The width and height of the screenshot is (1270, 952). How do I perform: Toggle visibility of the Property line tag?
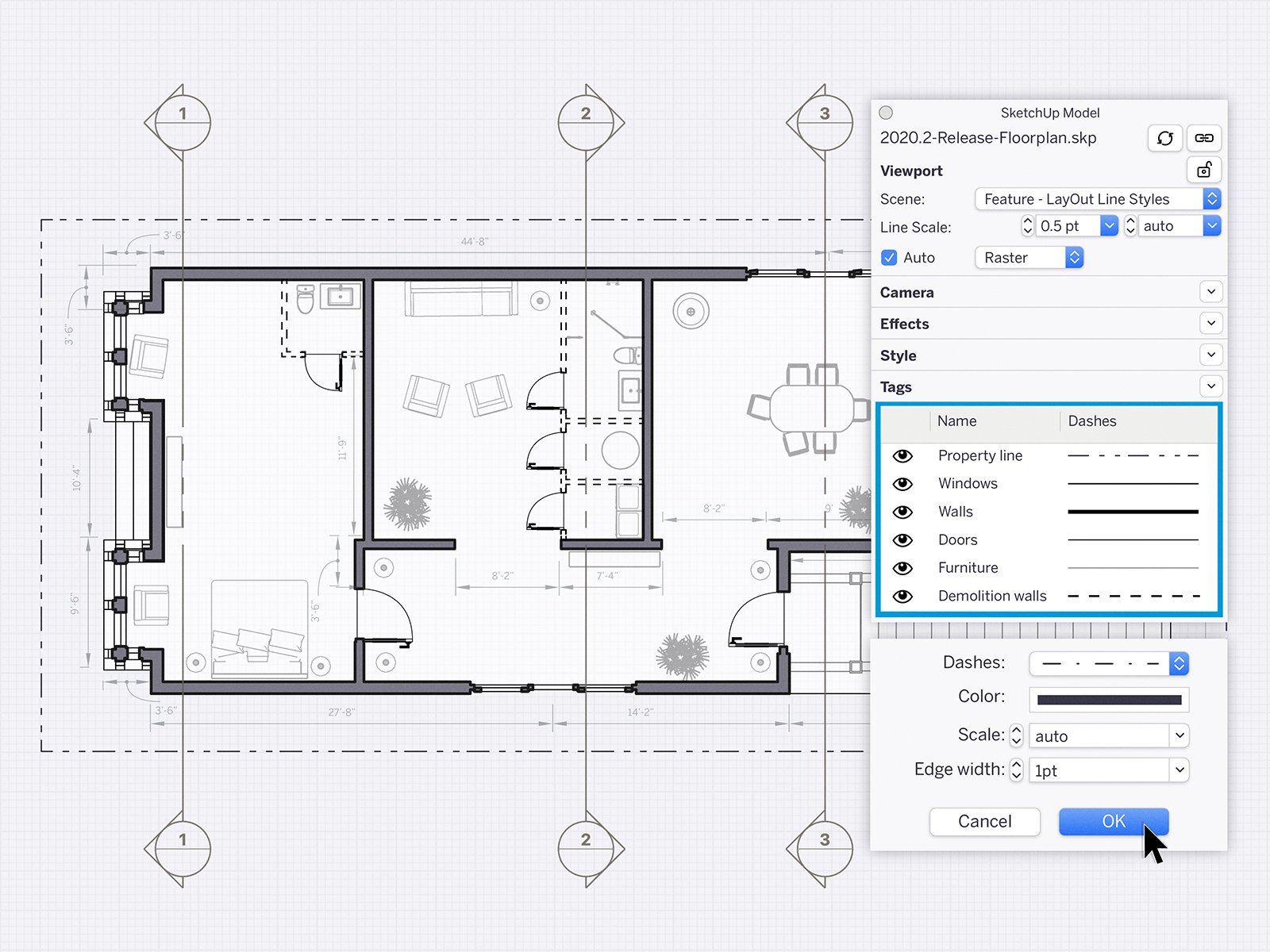(x=903, y=455)
